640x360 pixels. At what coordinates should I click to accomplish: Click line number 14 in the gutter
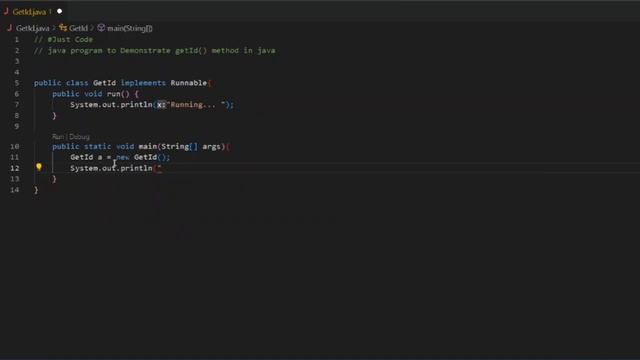(15, 190)
